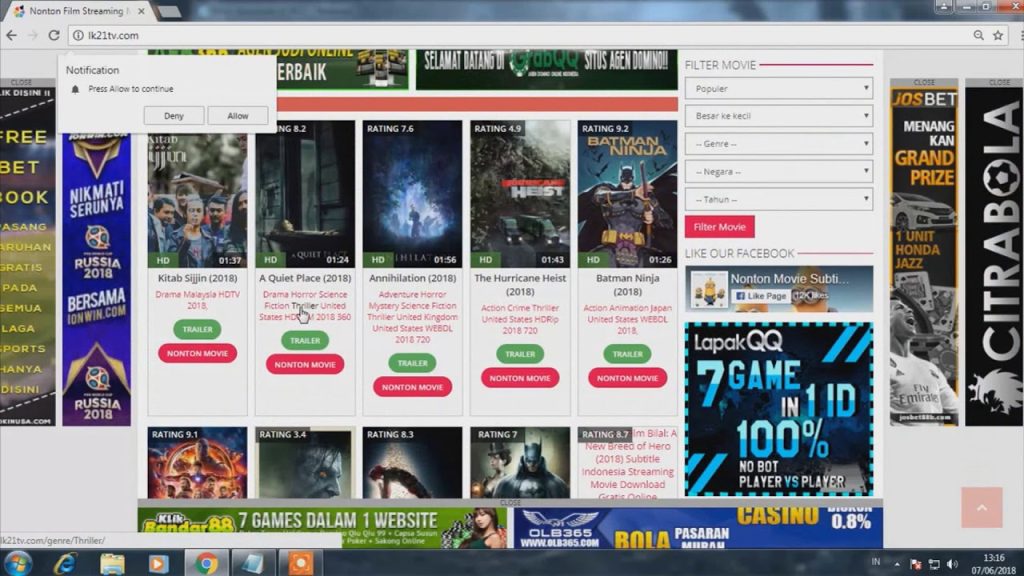The width and height of the screenshot is (1024, 576).
Task: Open the Windows Start menu
Action: pyautogui.click(x=18, y=563)
